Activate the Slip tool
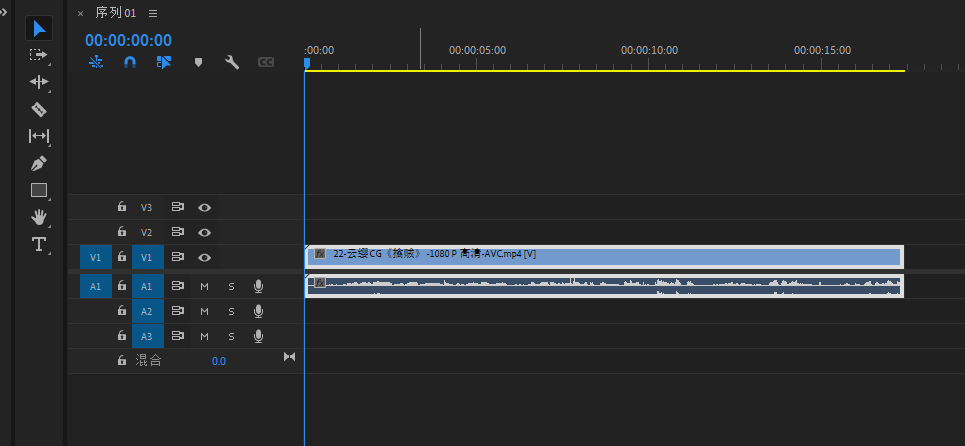The height and width of the screenshot is (446, 965). (x=39, y=136)
